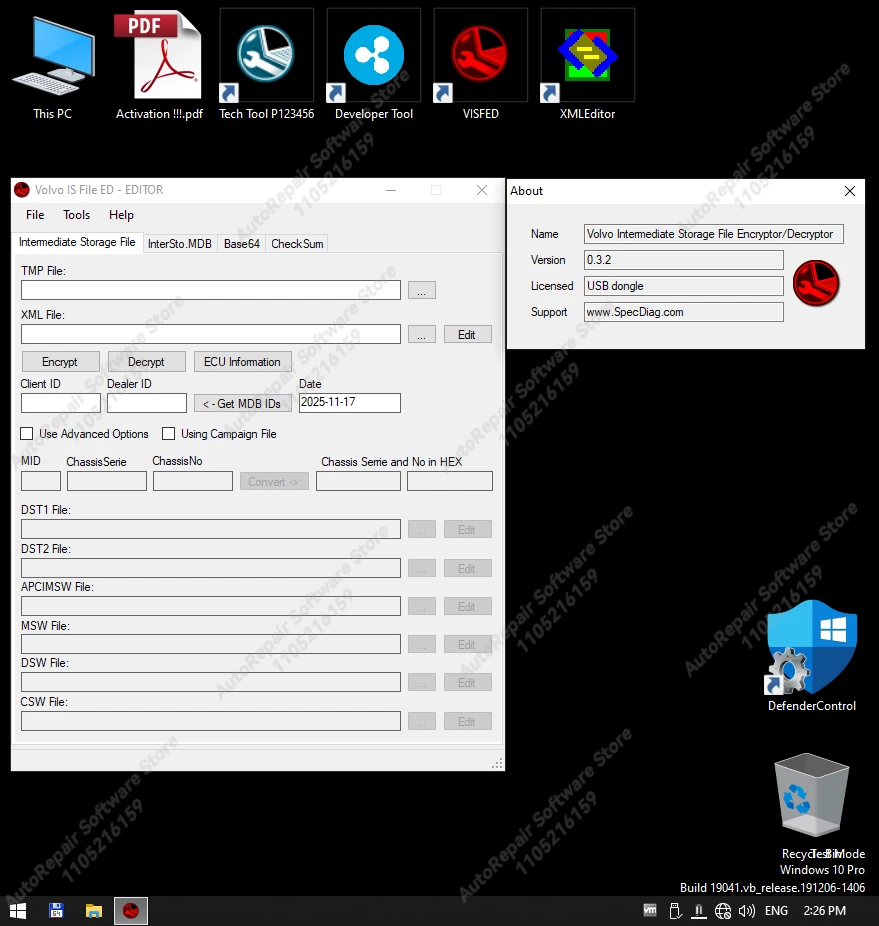The width and height of the screenshot is (879, 926).
Task: Click Edit button beside XML File
Action: click(467, 334)
